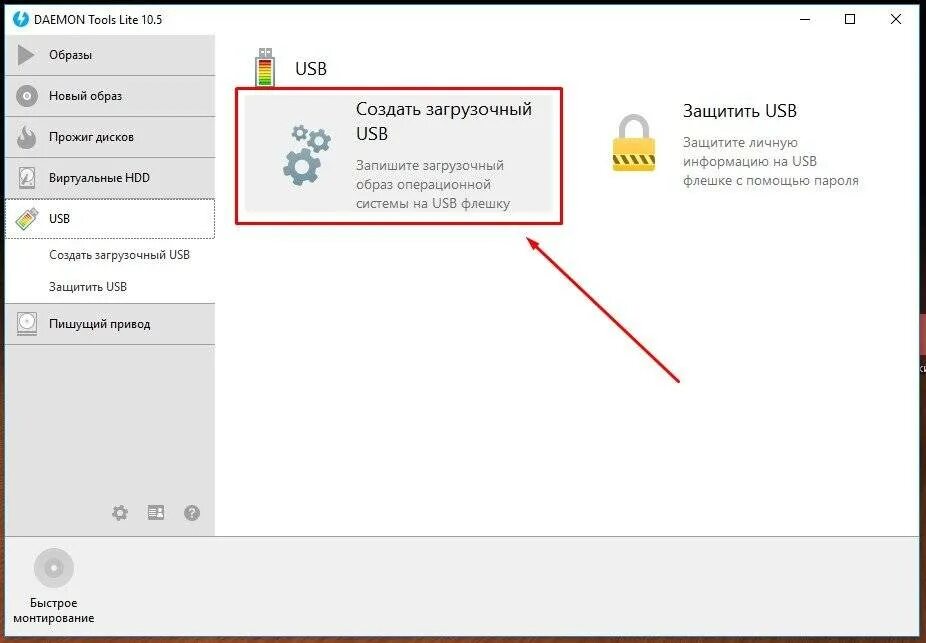The image size is (926, 643).
Task: Open help via question mark icon
Action: point(192,513)
